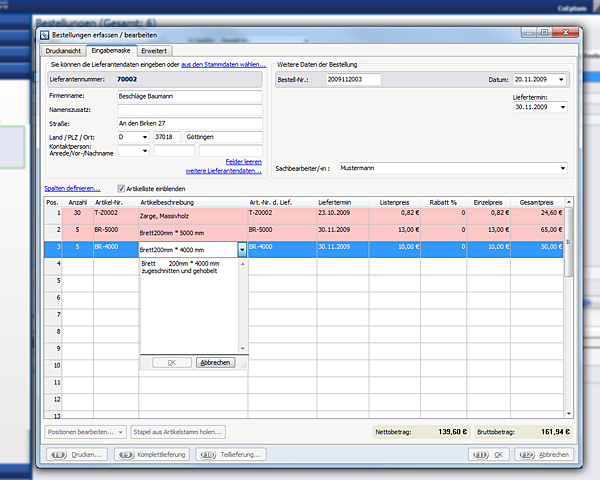Open 'Positionen bearbeiten...' dropdown button

click(85, 432)
